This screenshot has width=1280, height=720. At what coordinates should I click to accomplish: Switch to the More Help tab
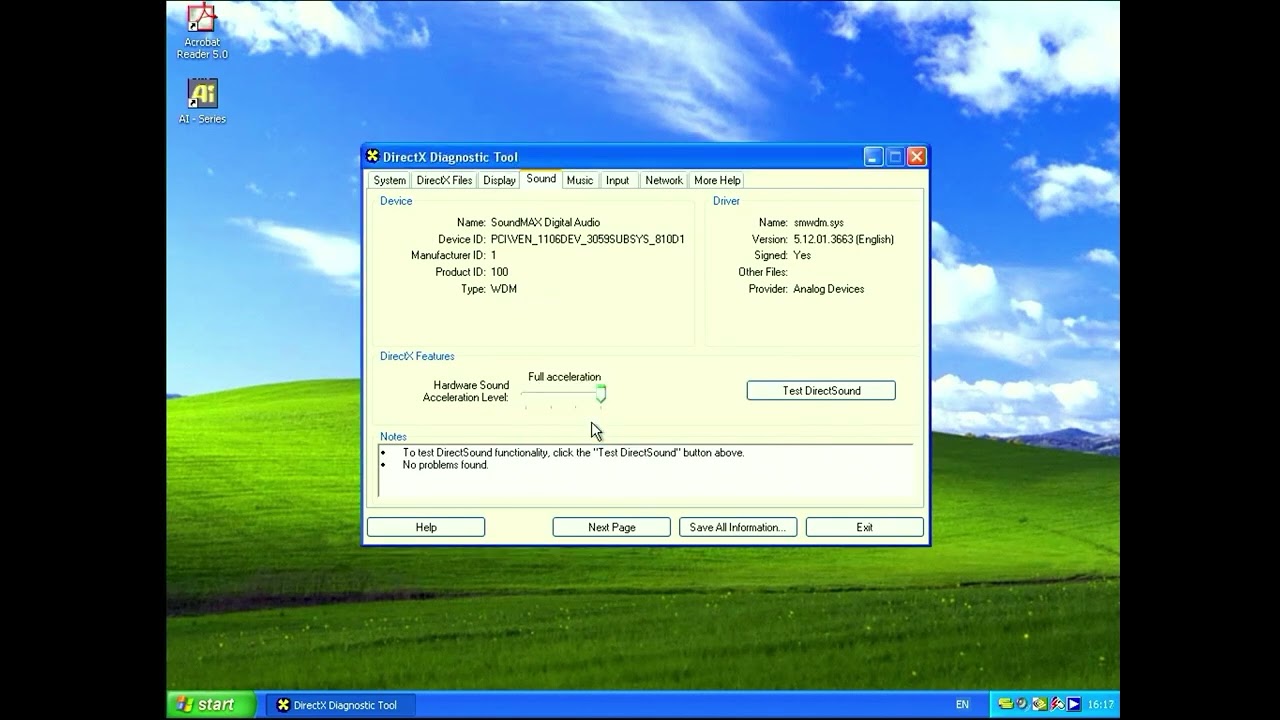pos(717,180)
